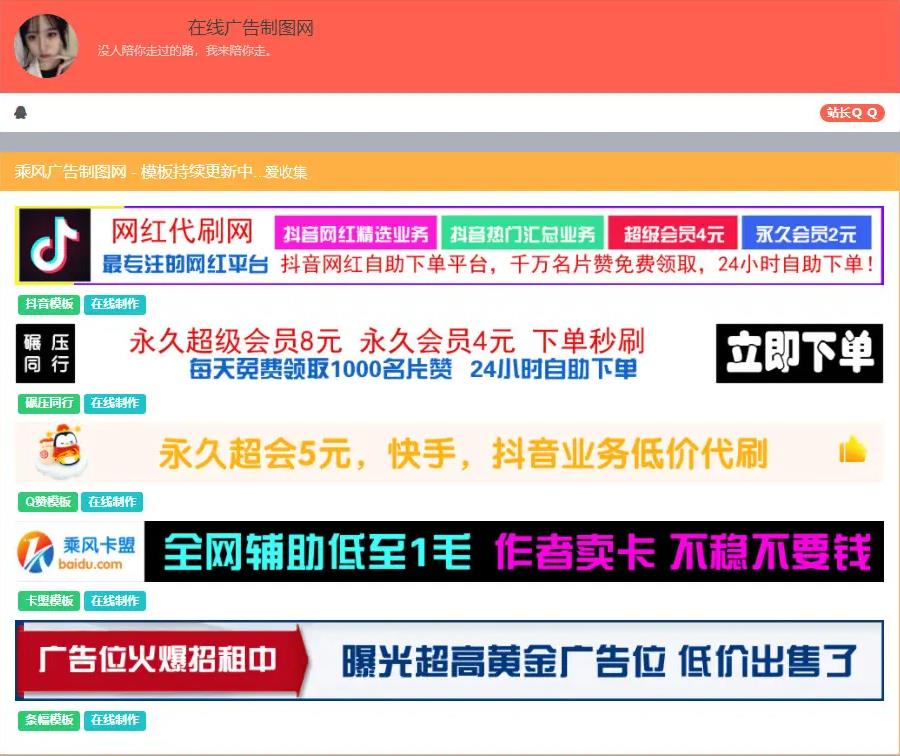Open the 永久超会5元 orange banner text
Viewport: 900px width, 756px height.
pos(463,453)
